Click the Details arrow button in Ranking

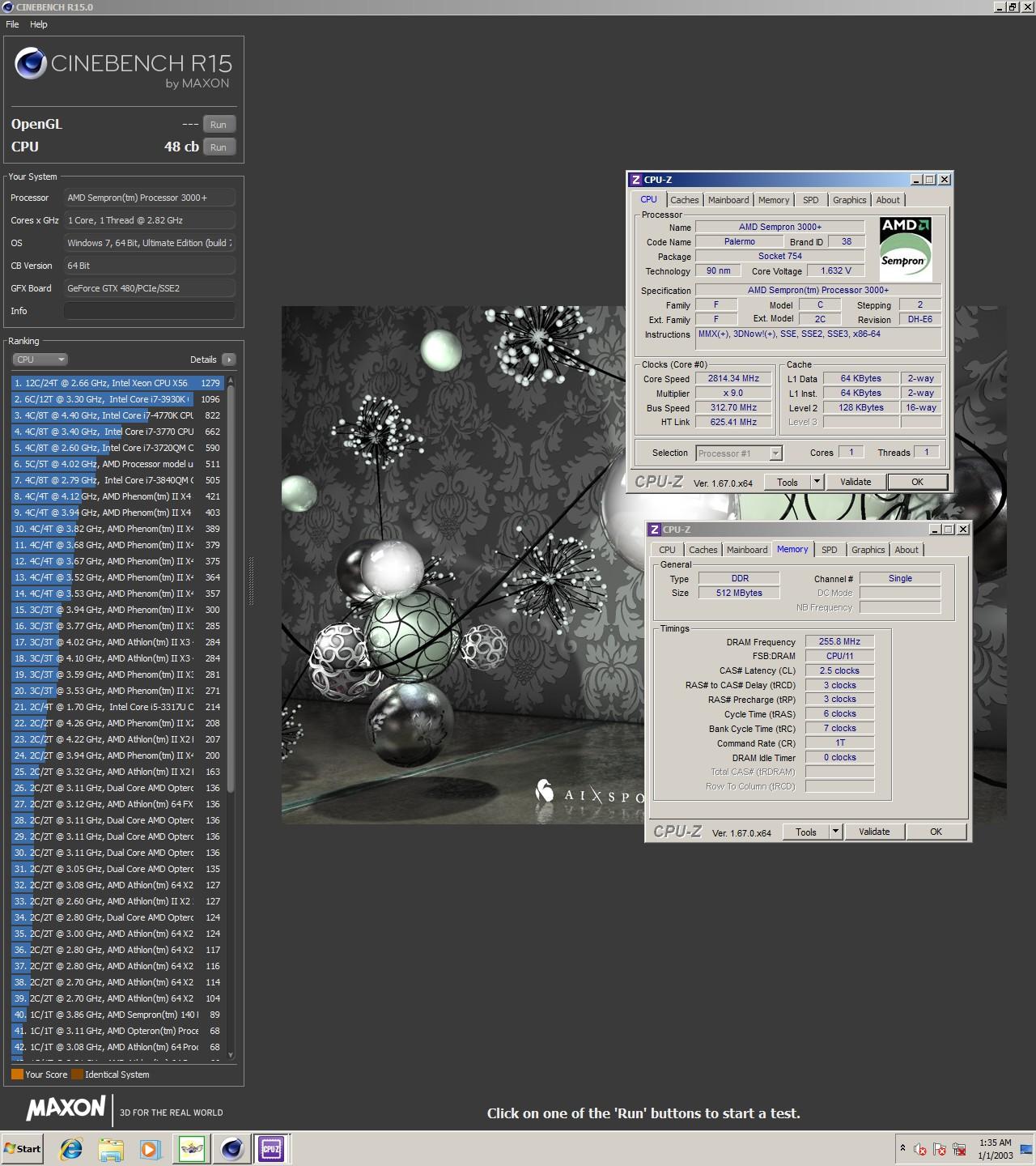pyautogui.click(x=228, y=360)
